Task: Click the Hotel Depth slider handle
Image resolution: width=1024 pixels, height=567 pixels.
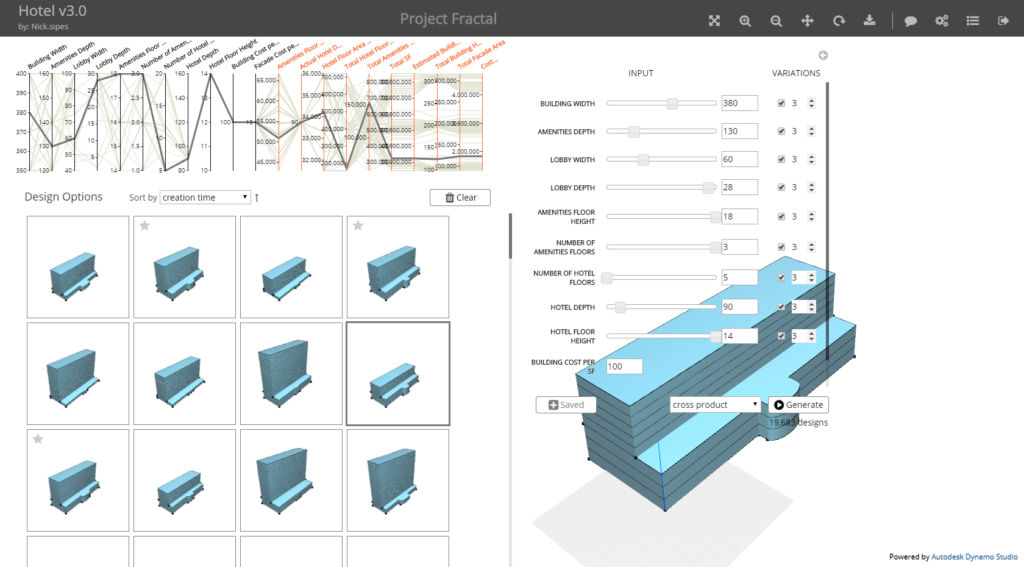Action: pyautogui.click(x=620, y=306)
